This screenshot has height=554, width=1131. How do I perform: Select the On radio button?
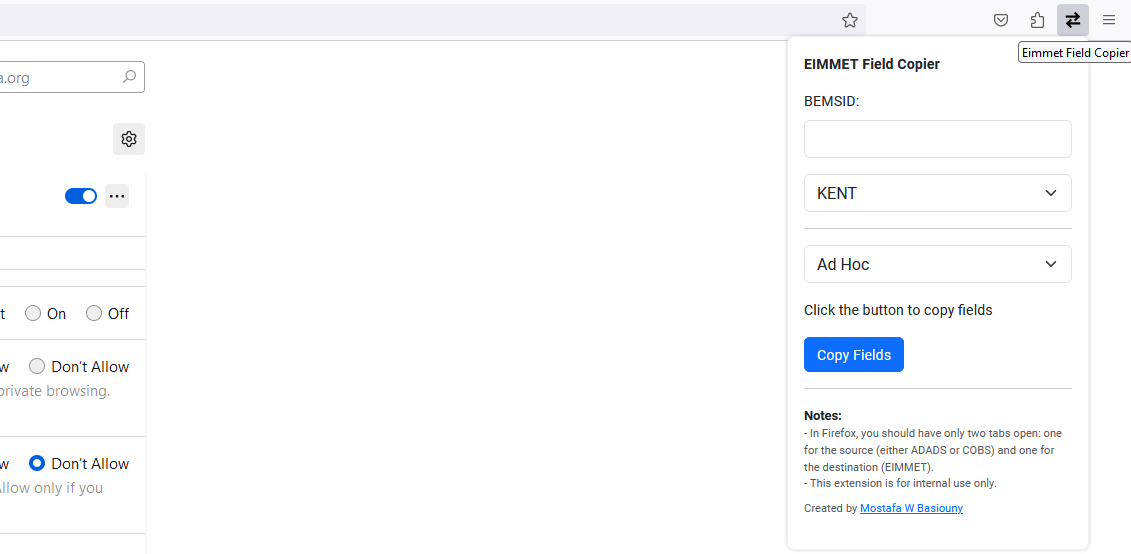tap(33, 314)
